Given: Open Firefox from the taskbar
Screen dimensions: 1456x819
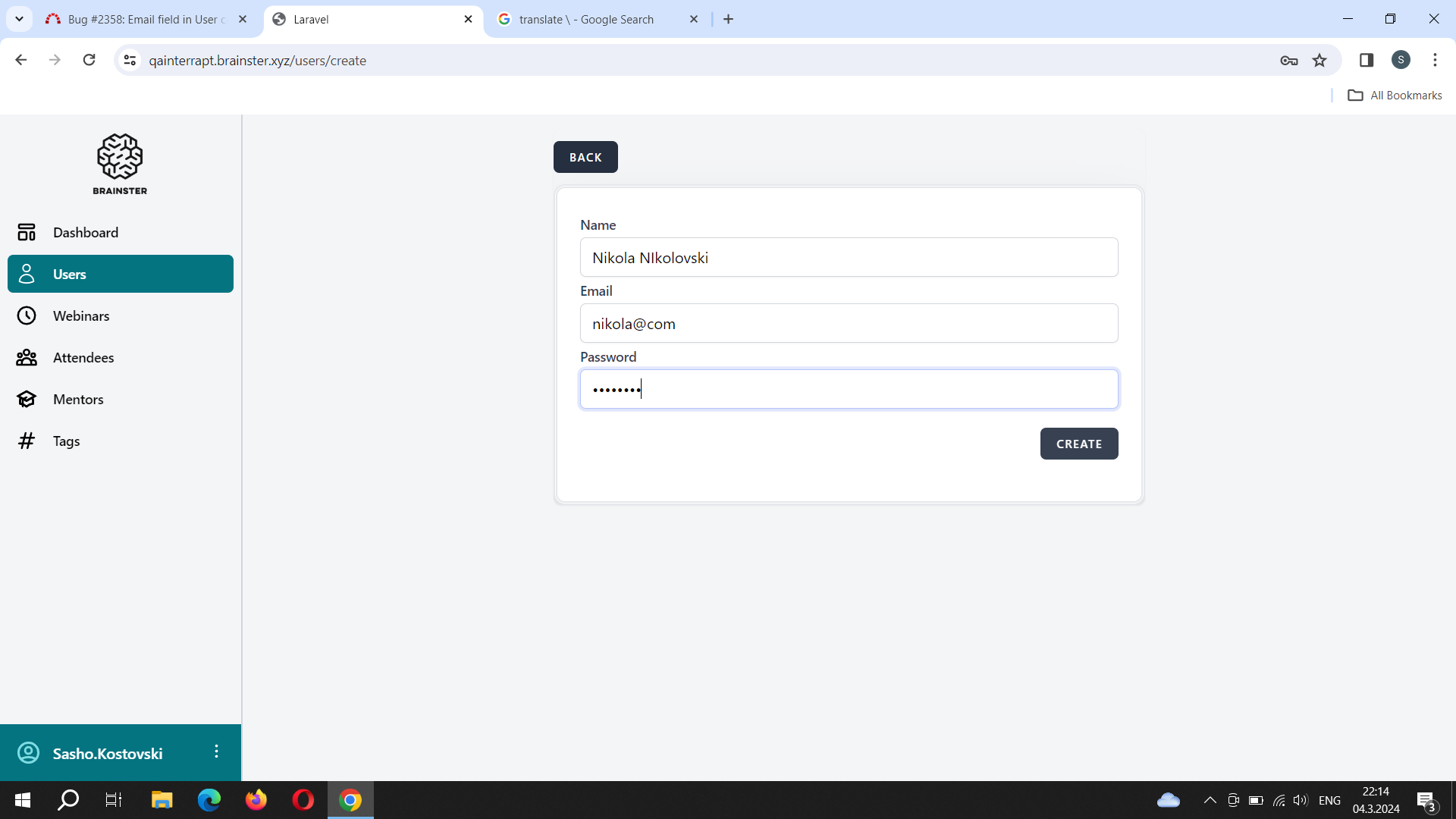Looking at the screenshot, I should click(256, 800).
